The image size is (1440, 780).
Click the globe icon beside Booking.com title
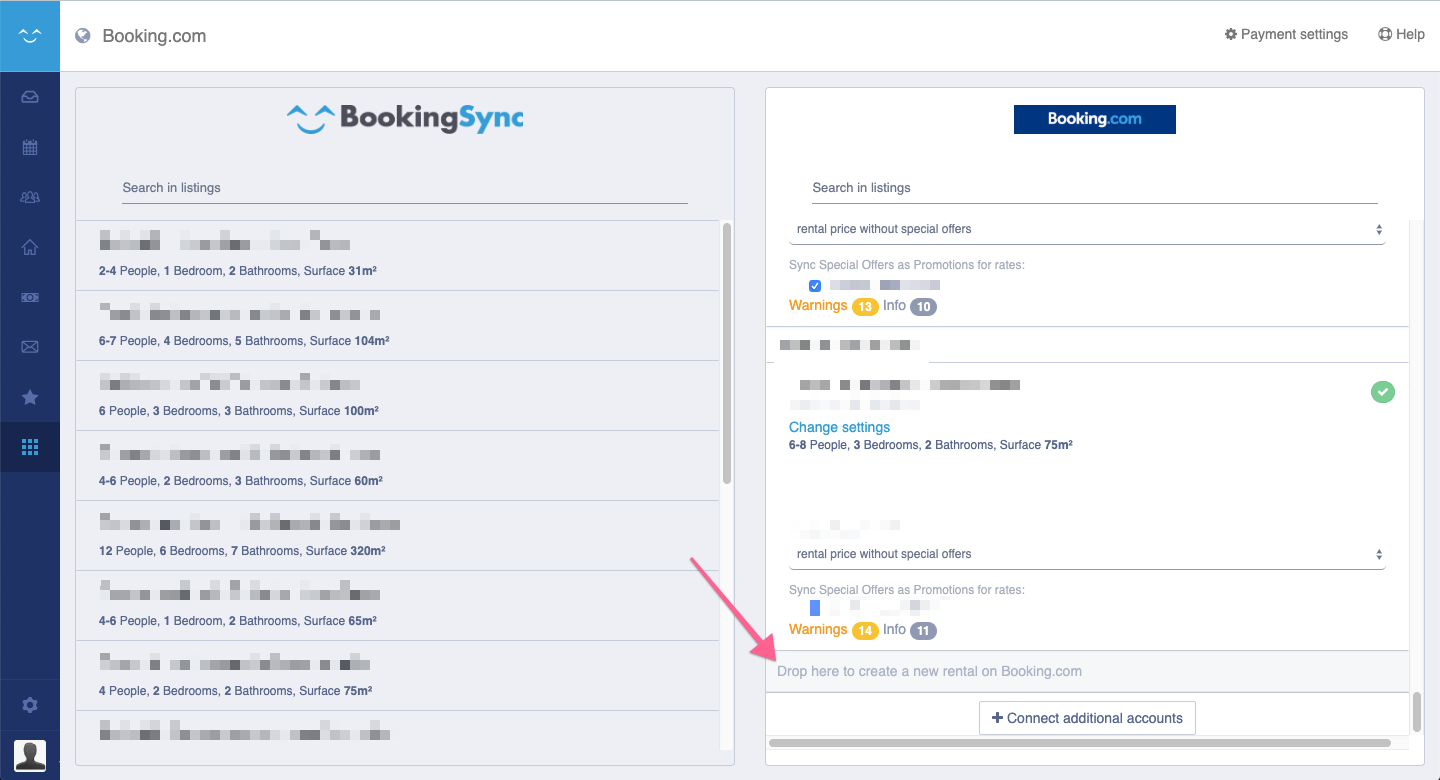[83, 36]
